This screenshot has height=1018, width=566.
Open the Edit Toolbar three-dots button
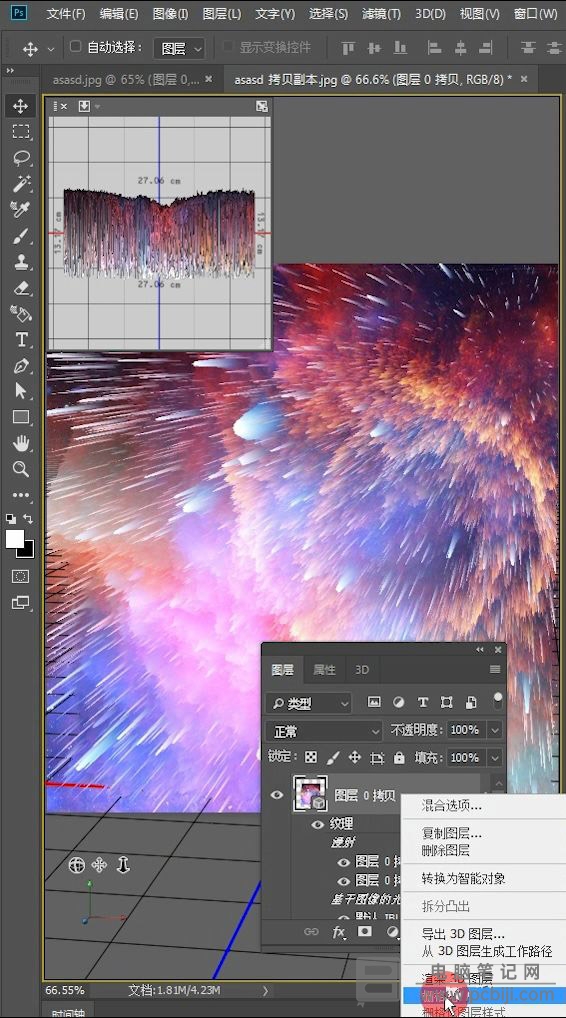pos(21,495)
